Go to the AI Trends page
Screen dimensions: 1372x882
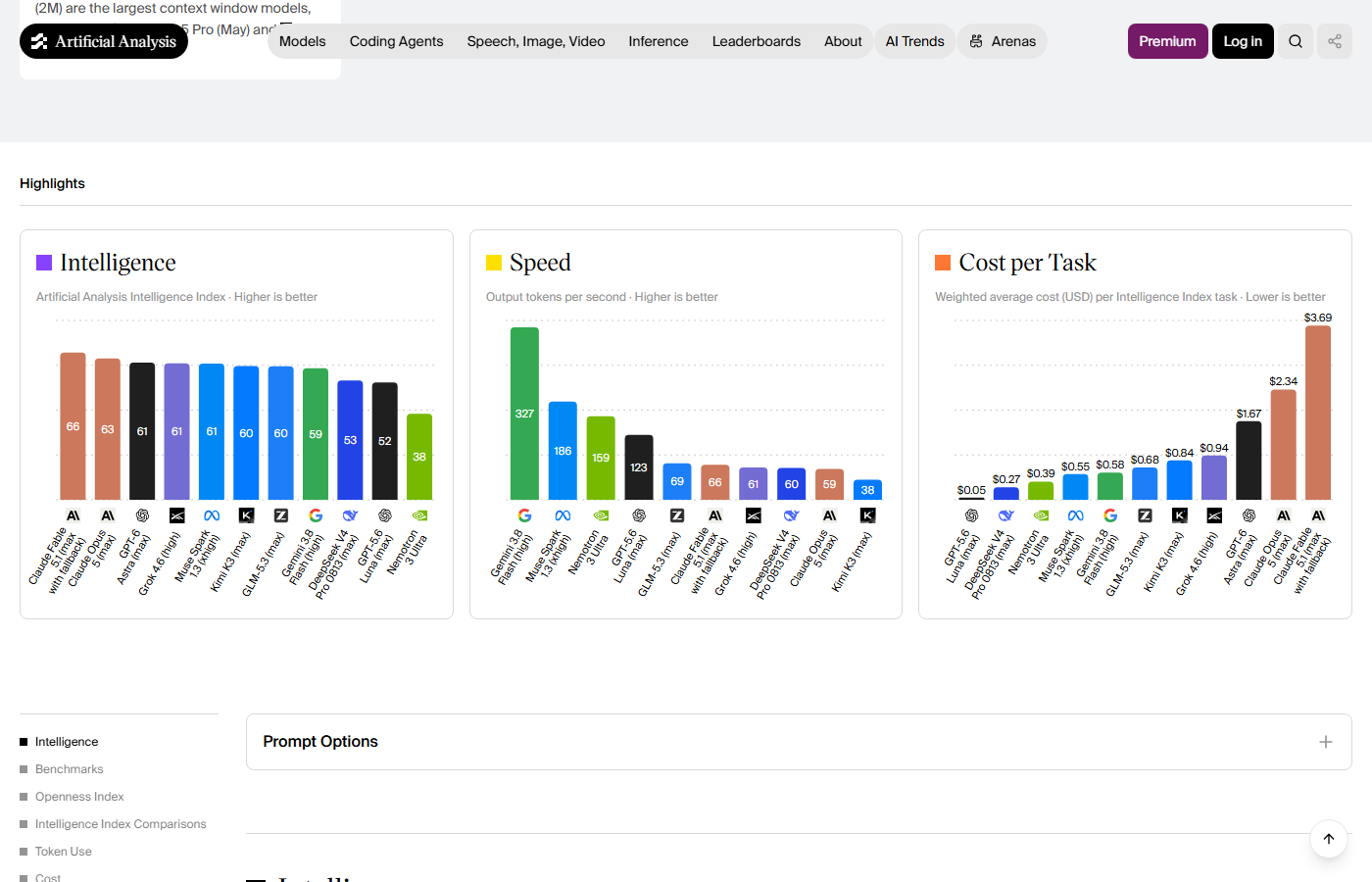tap(915, 41)
